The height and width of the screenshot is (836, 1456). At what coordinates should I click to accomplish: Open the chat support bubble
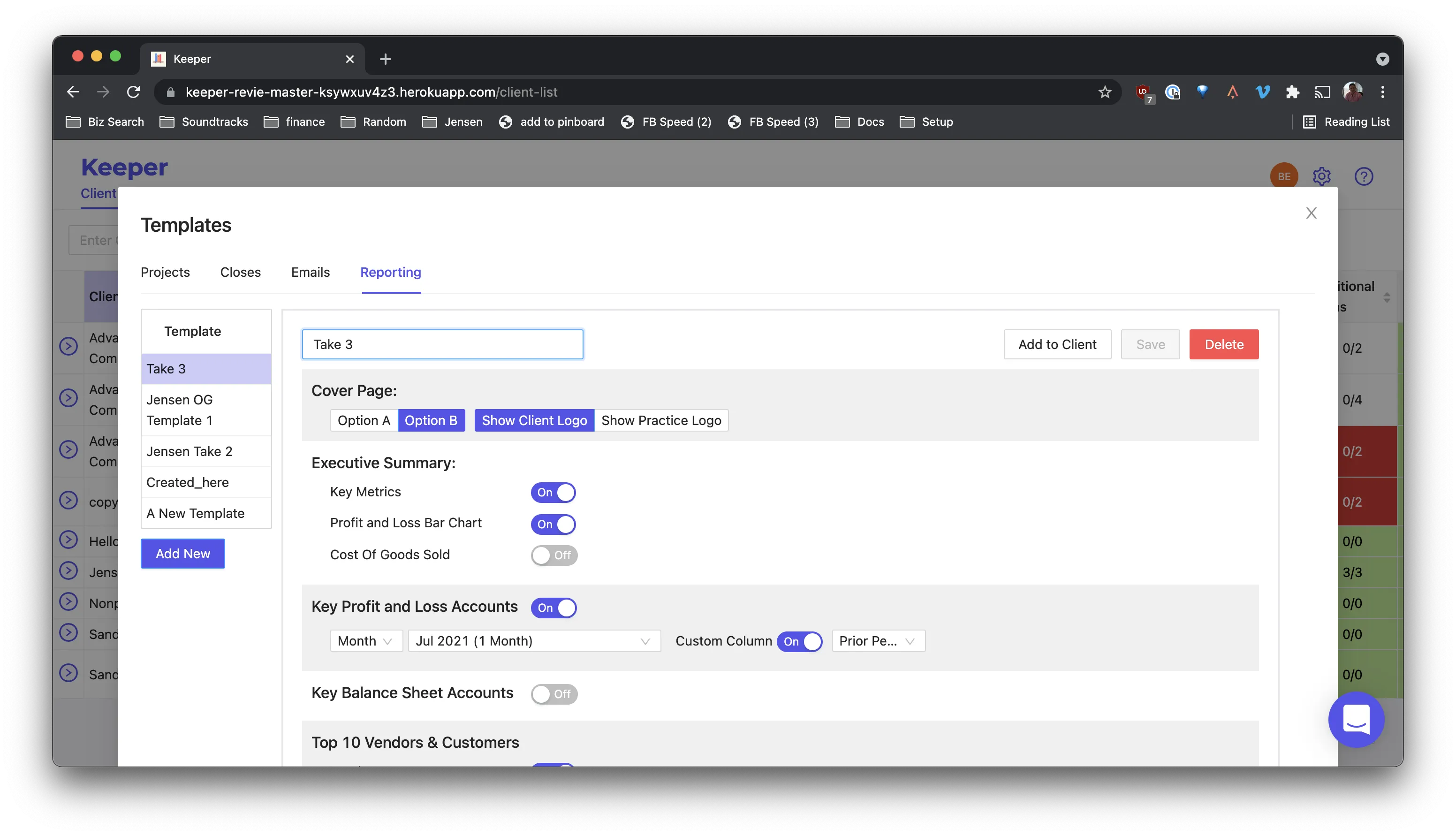[x=1356, y=719]
